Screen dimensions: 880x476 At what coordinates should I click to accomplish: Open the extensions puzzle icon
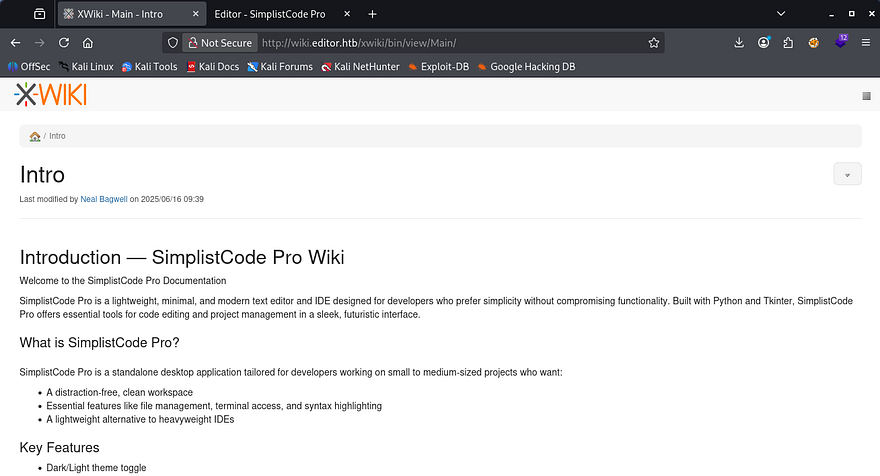tap(788, 43)
